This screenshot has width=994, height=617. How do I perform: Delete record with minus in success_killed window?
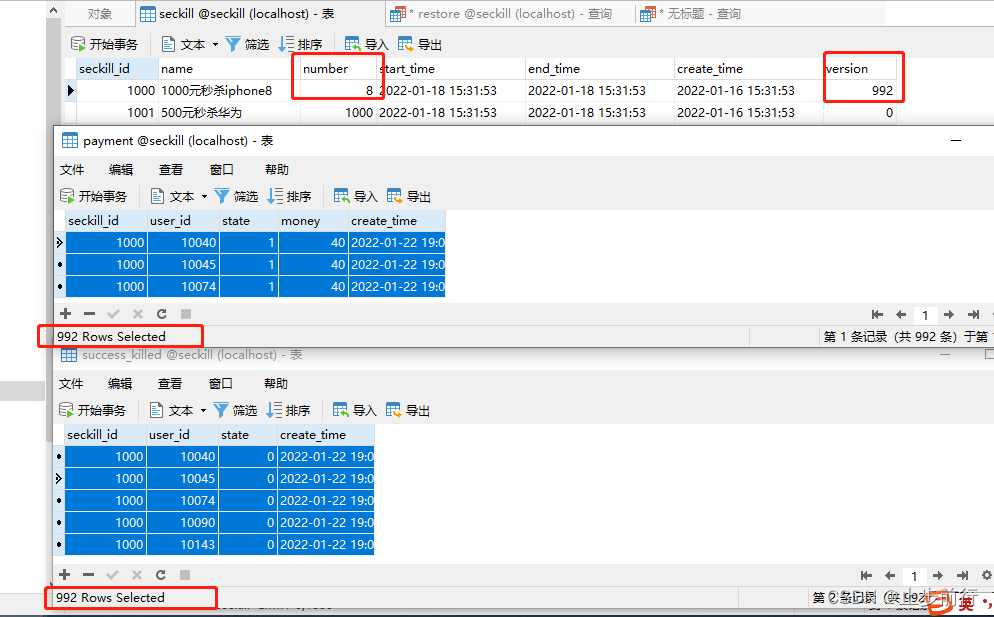(x=88, y=575)
